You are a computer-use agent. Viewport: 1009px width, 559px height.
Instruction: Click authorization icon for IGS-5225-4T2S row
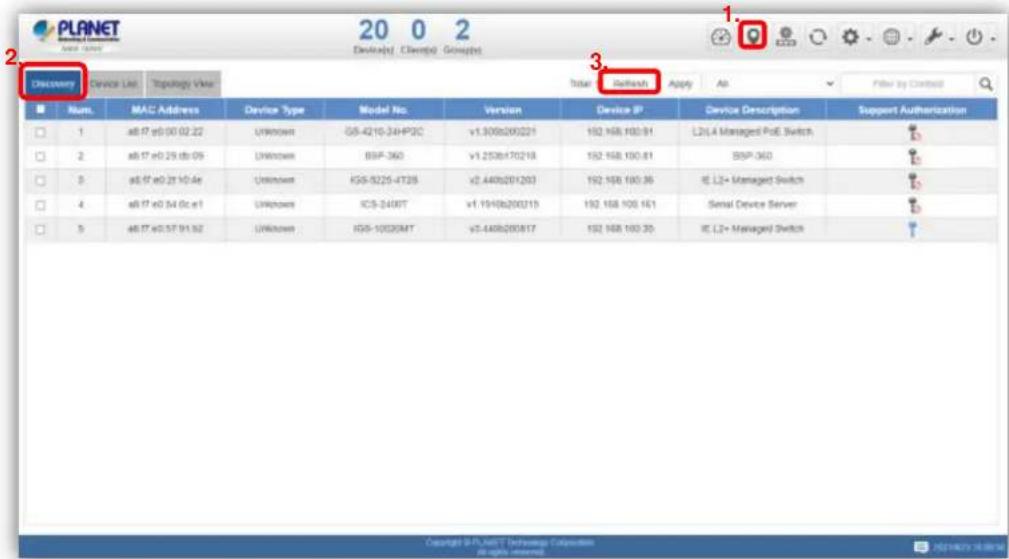pyautogui.click(x=914, y=181)
